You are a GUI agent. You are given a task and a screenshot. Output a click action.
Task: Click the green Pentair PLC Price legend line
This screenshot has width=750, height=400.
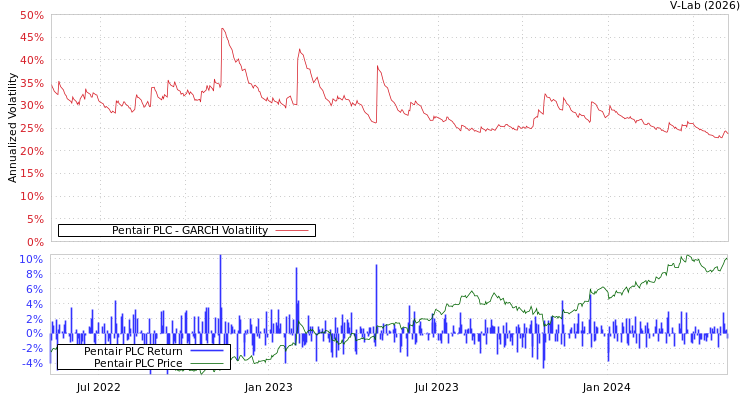206,363
